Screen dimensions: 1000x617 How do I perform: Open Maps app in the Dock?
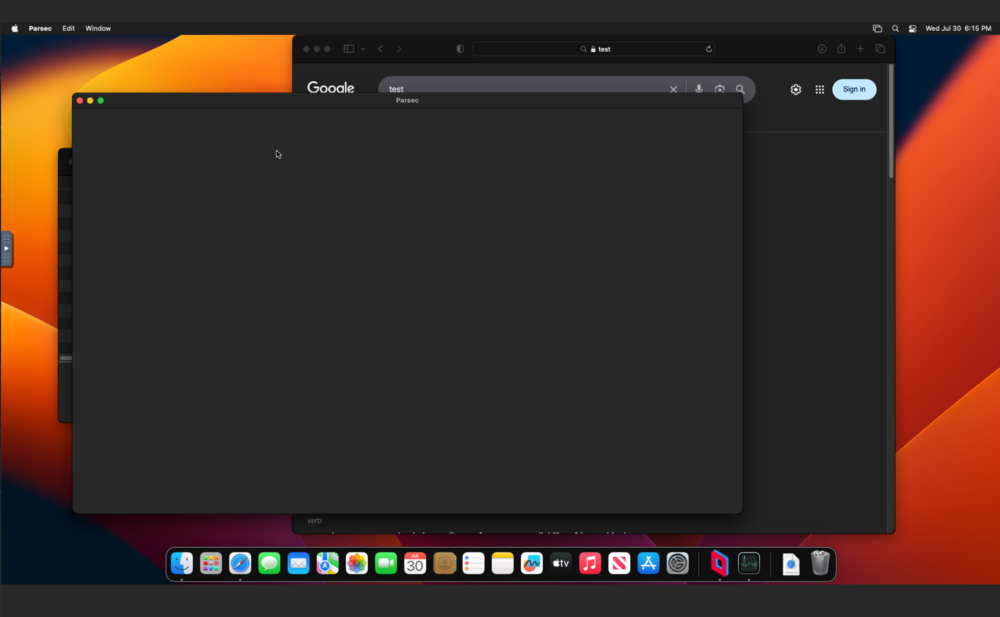(328, 563)
